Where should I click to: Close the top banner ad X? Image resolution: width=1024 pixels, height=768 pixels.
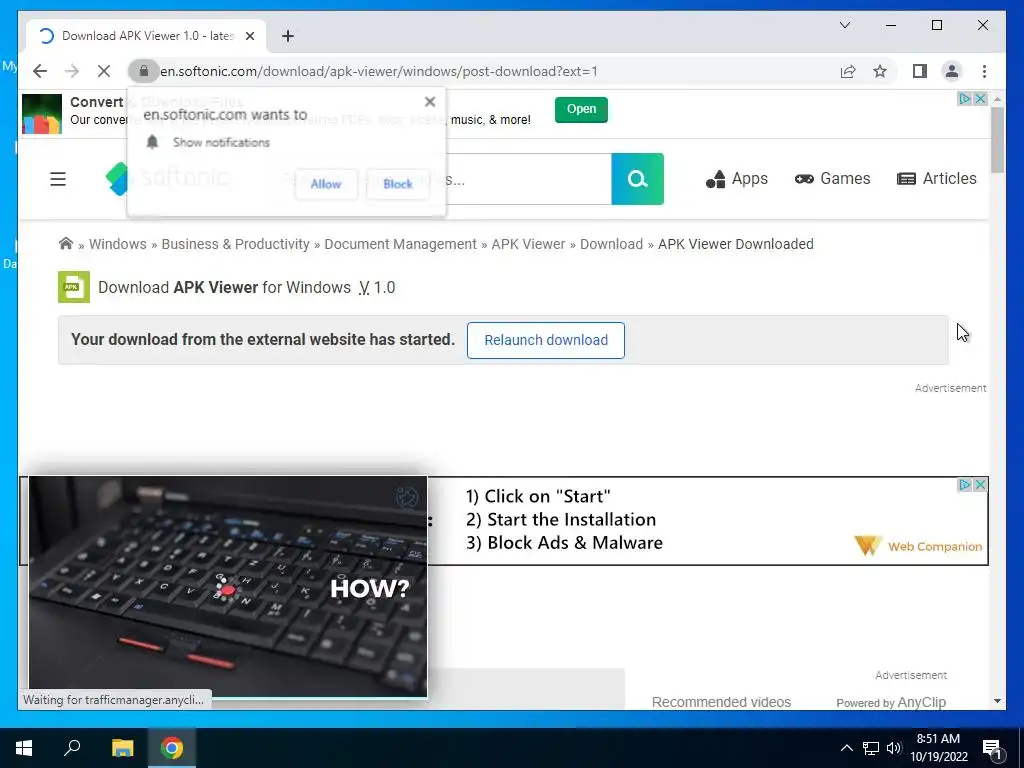(x=980, y=99)
